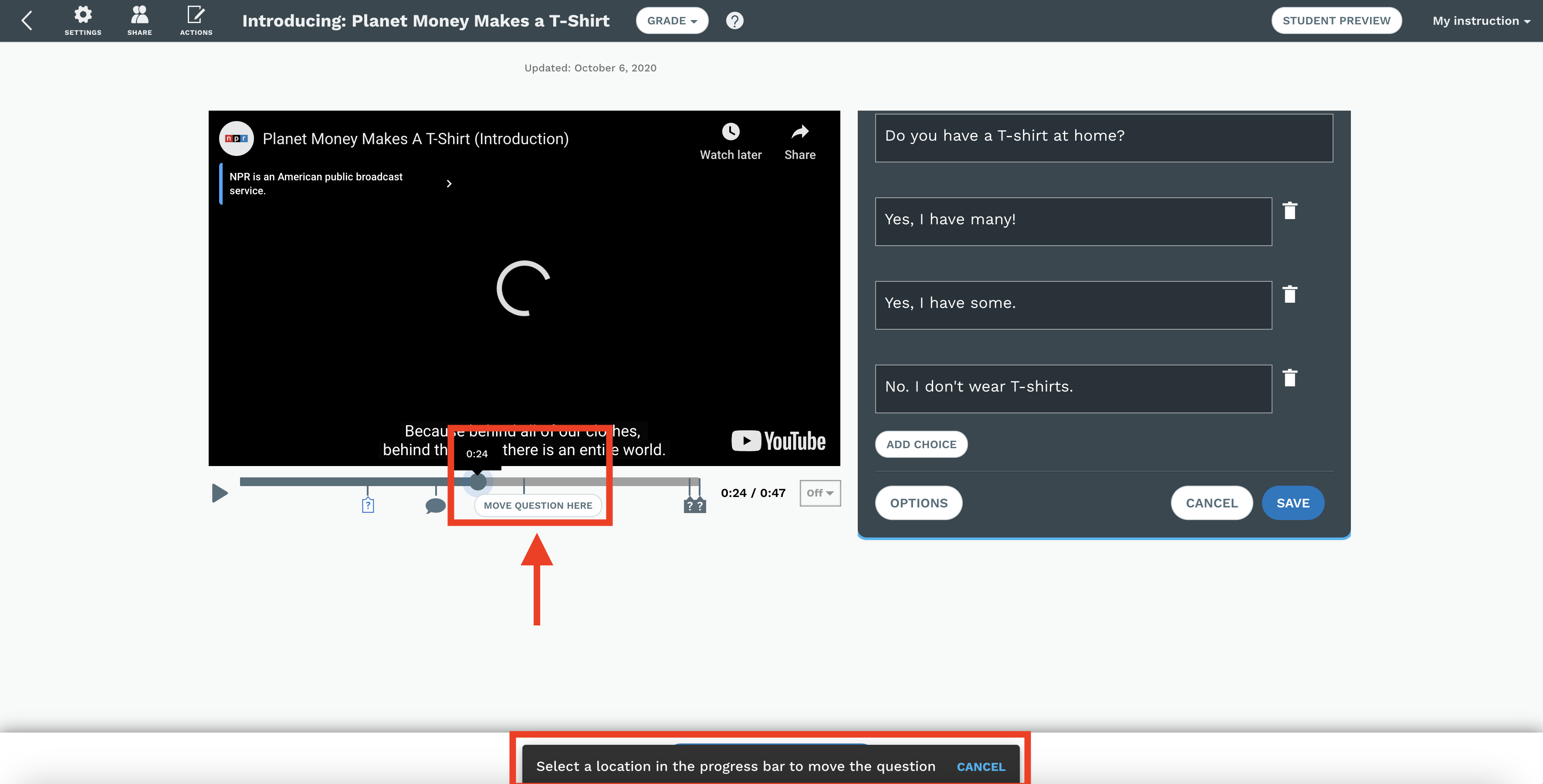This screenshot has width=1543, height=784.
Task: Select the comment bubble marker on timeline
Action: click(x=436, y=506)
